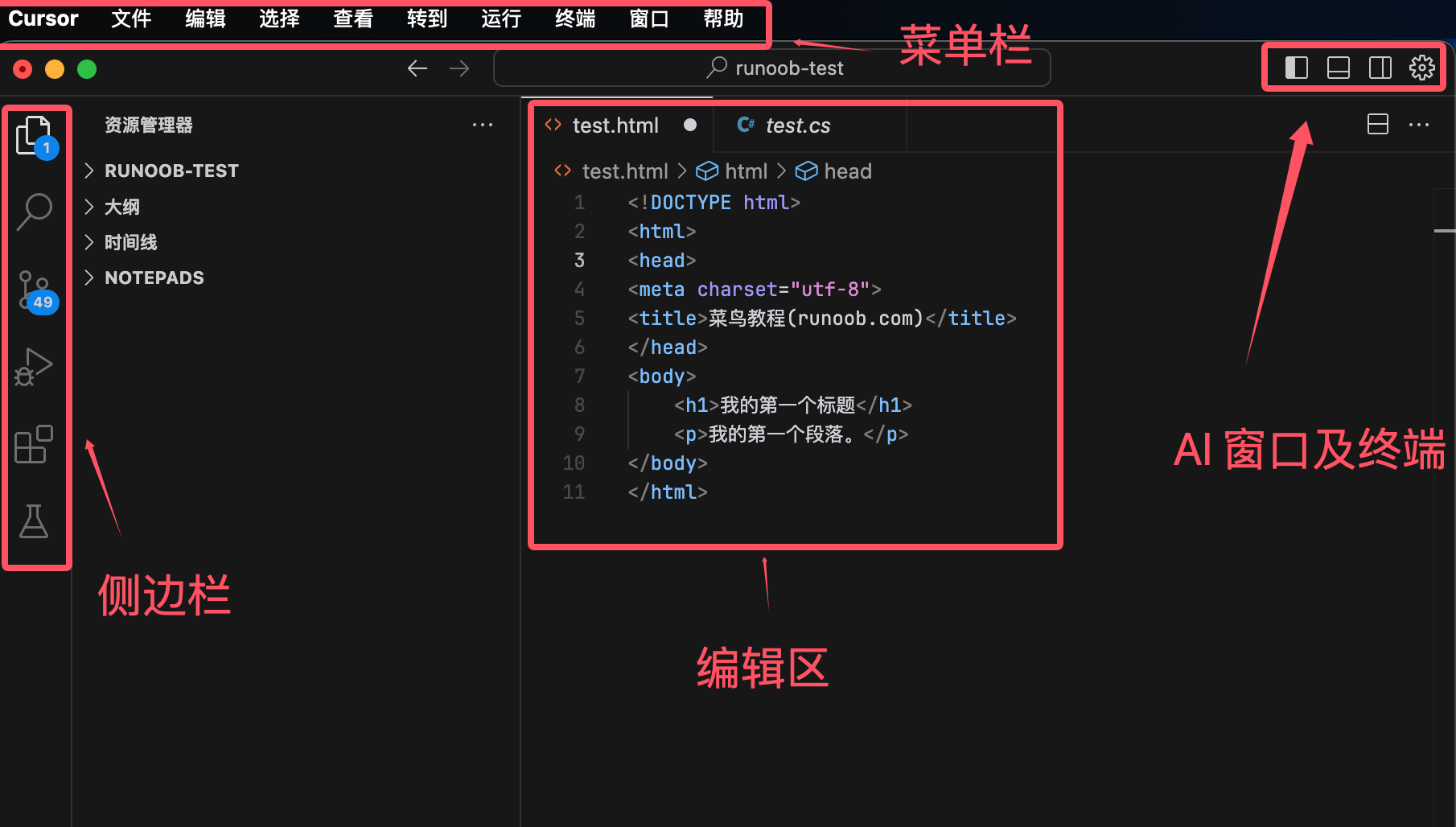Image resolution: width=1456 pixels, height=827 pixels.
Task: Open settings via the gear icon
Action: (1421, 68)
